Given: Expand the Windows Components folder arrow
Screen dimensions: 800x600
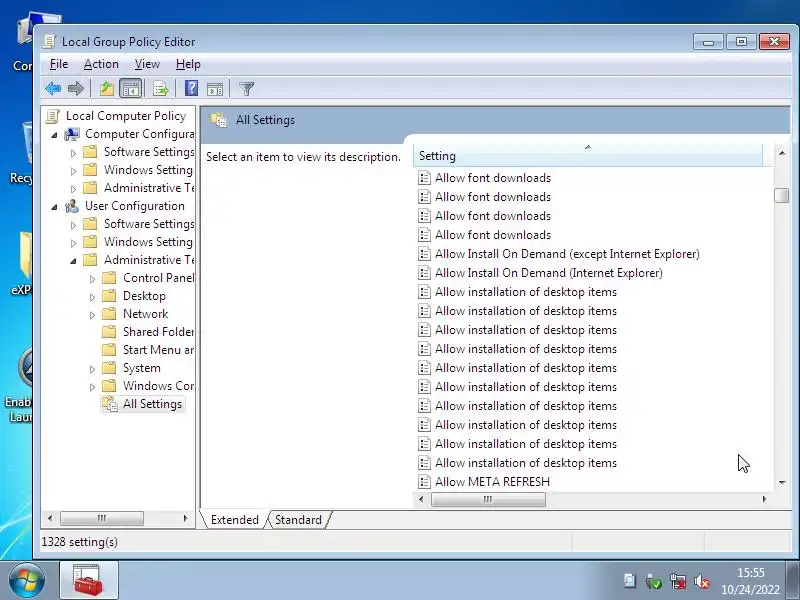Looking at the screenshot, I should [x=92, y=387].
